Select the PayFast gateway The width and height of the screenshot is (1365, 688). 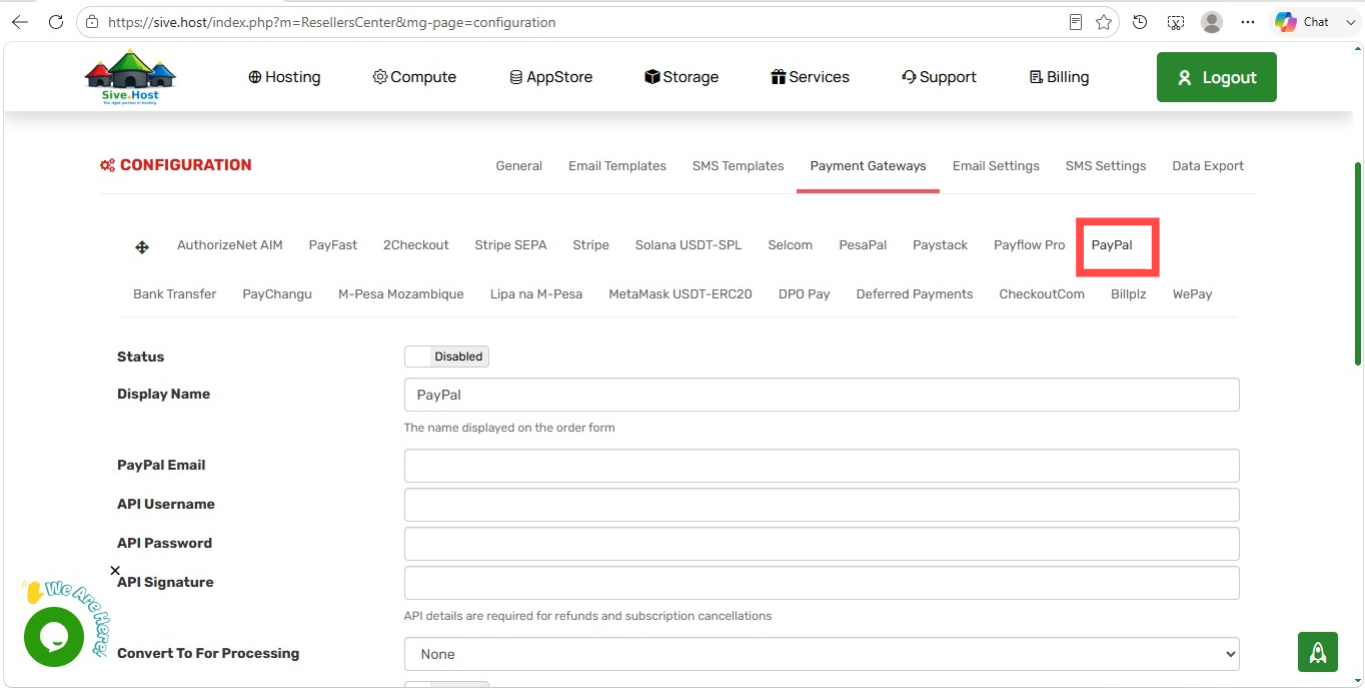[333, 245]
